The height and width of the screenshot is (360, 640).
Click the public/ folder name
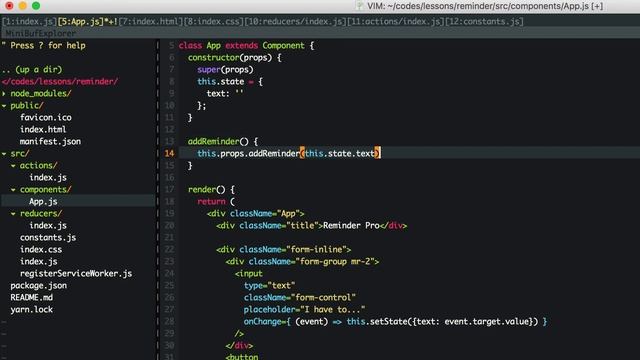click(x=27, y=106)
